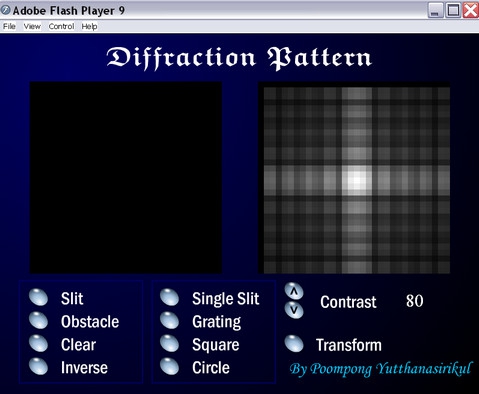This screenshot has width=479, height=394.
Task: Increase contrast with the up arrow
Action: tap(294, 291)
